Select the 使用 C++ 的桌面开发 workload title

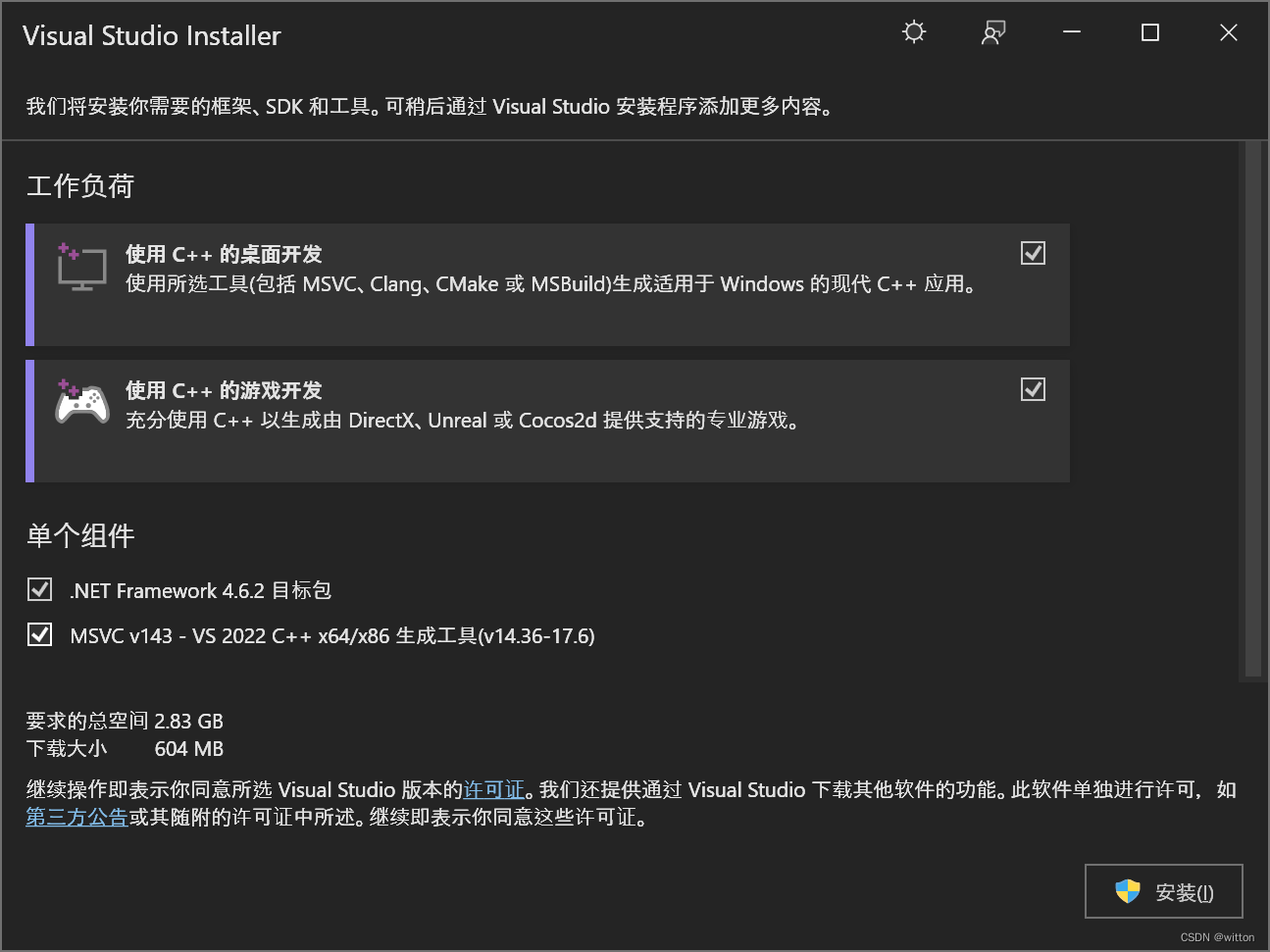224,255
